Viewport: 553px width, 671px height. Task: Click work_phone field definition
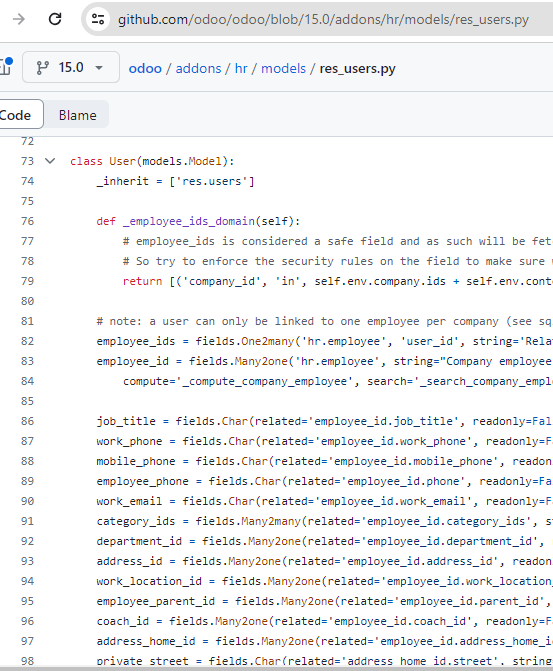click(324, 441)
